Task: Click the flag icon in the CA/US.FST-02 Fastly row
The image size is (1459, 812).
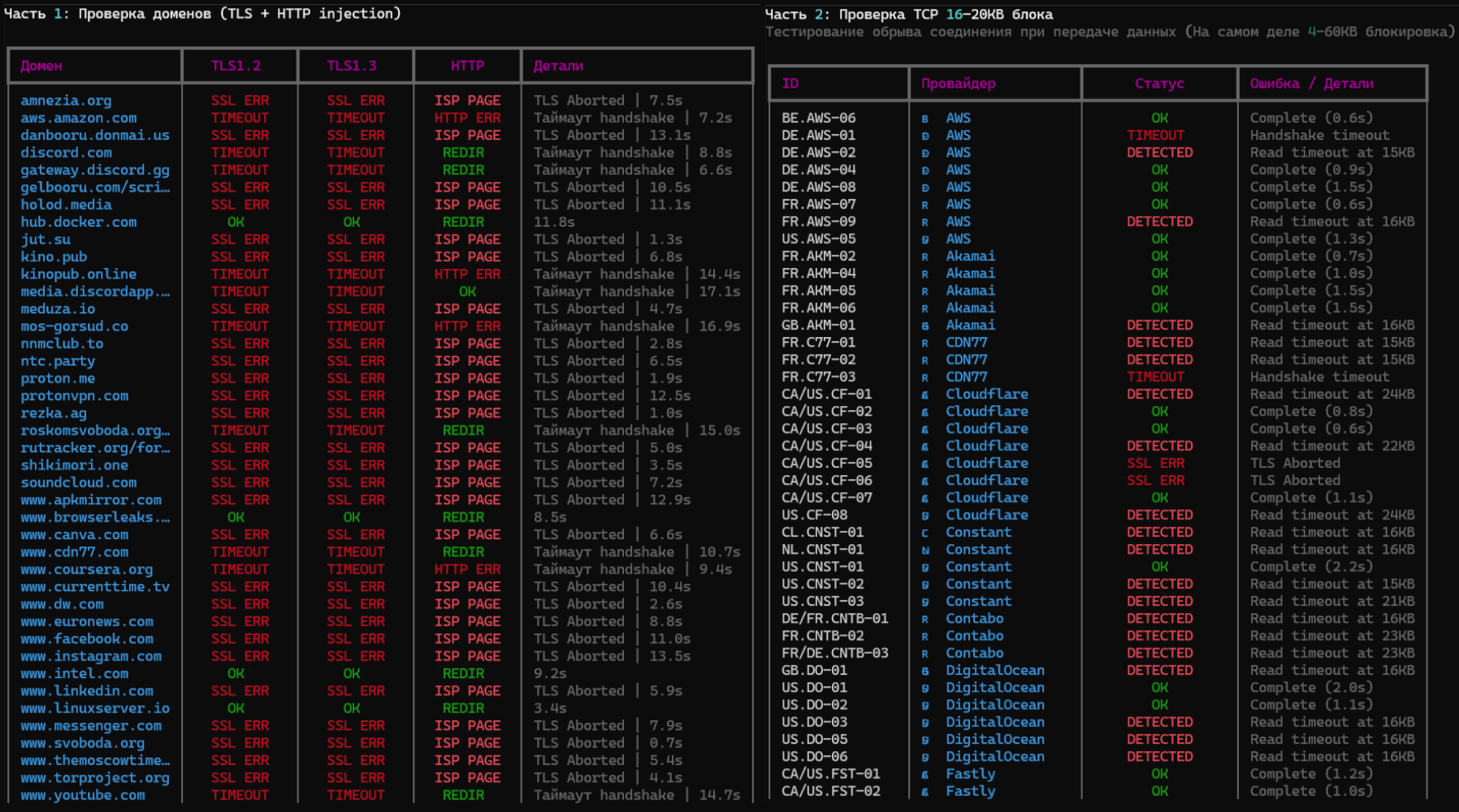Action: 924,792
